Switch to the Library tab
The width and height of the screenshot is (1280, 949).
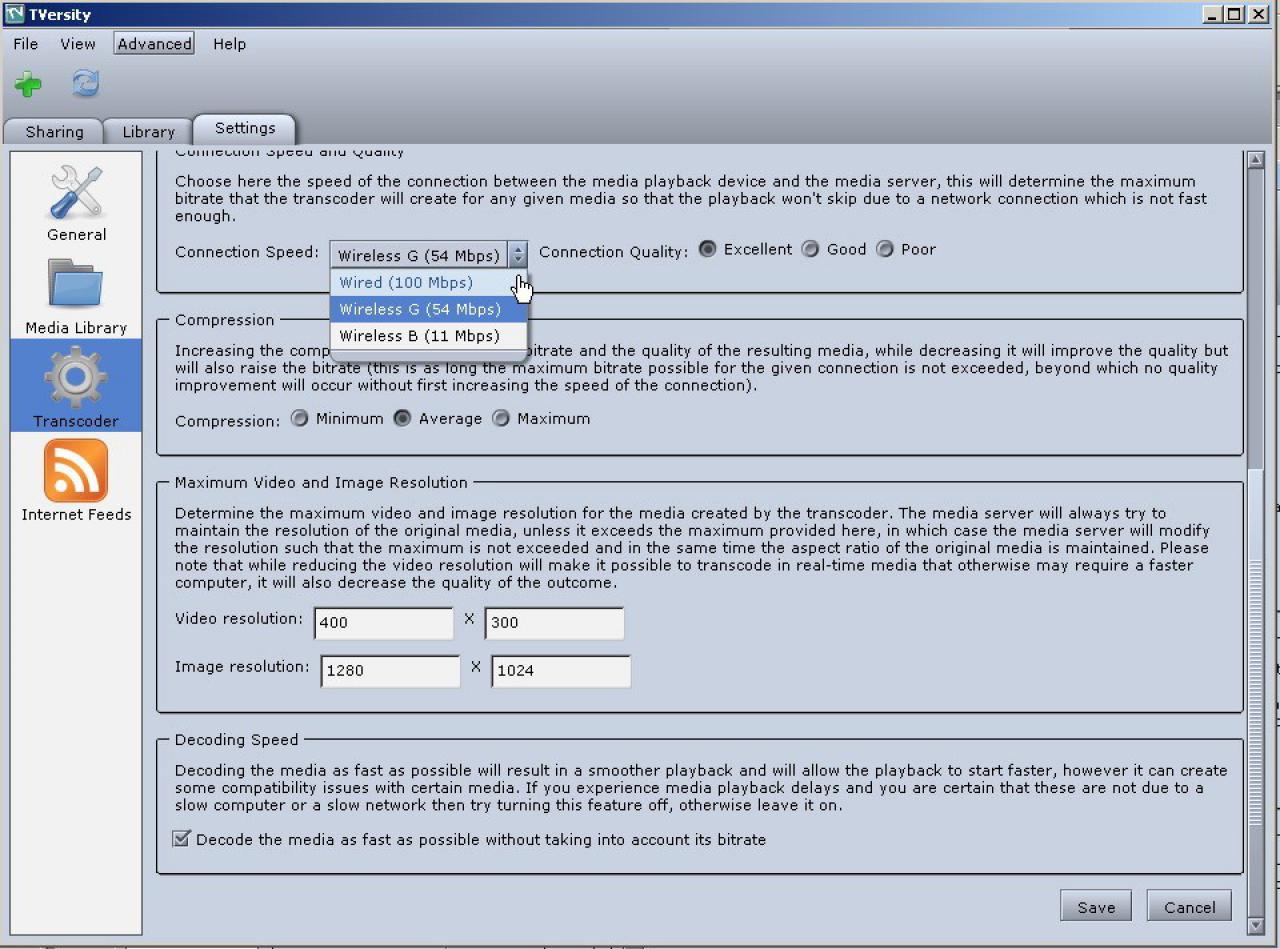[x=148, y=132]
